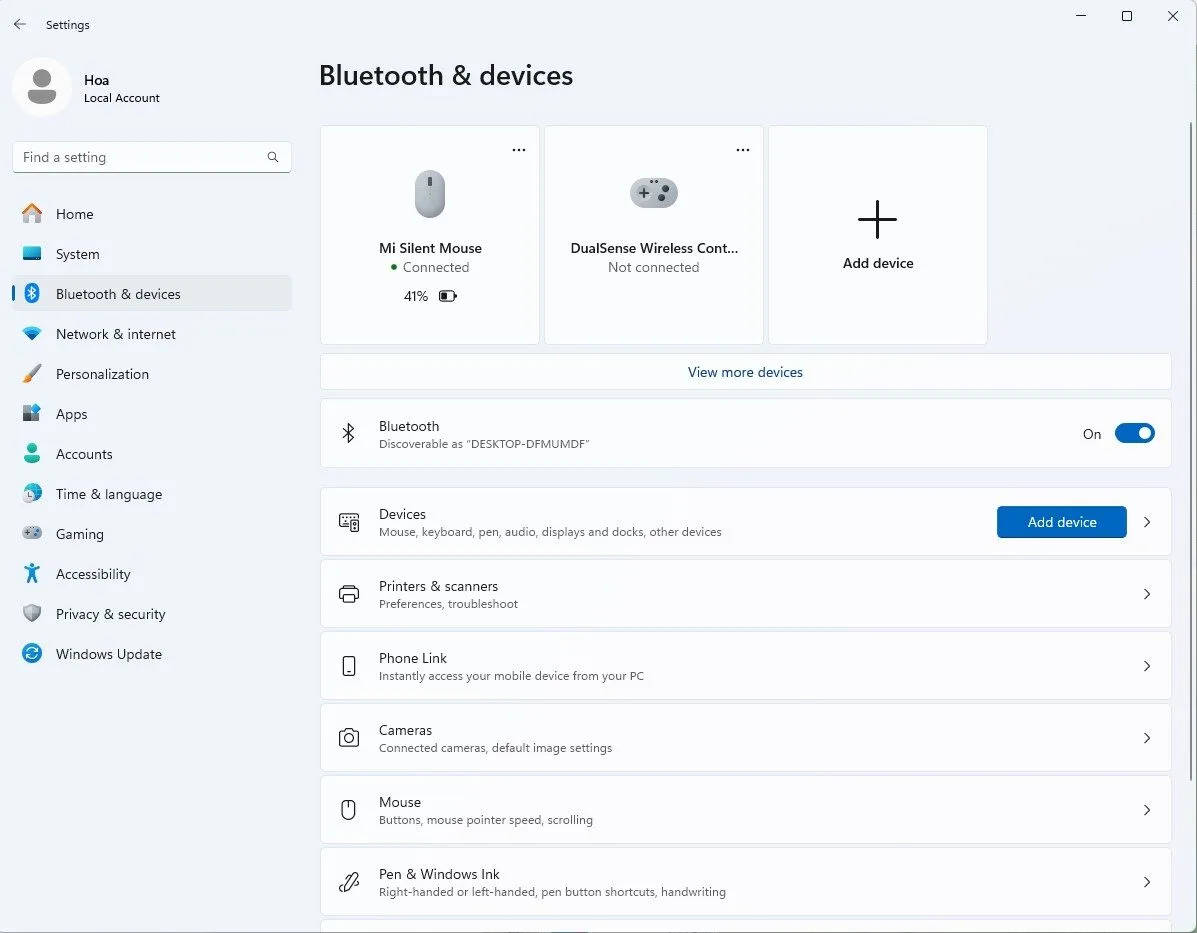The image size is (1197, 933).
Task: Click View more devices link
Action: pyautogui.click(x=745, y=372)
